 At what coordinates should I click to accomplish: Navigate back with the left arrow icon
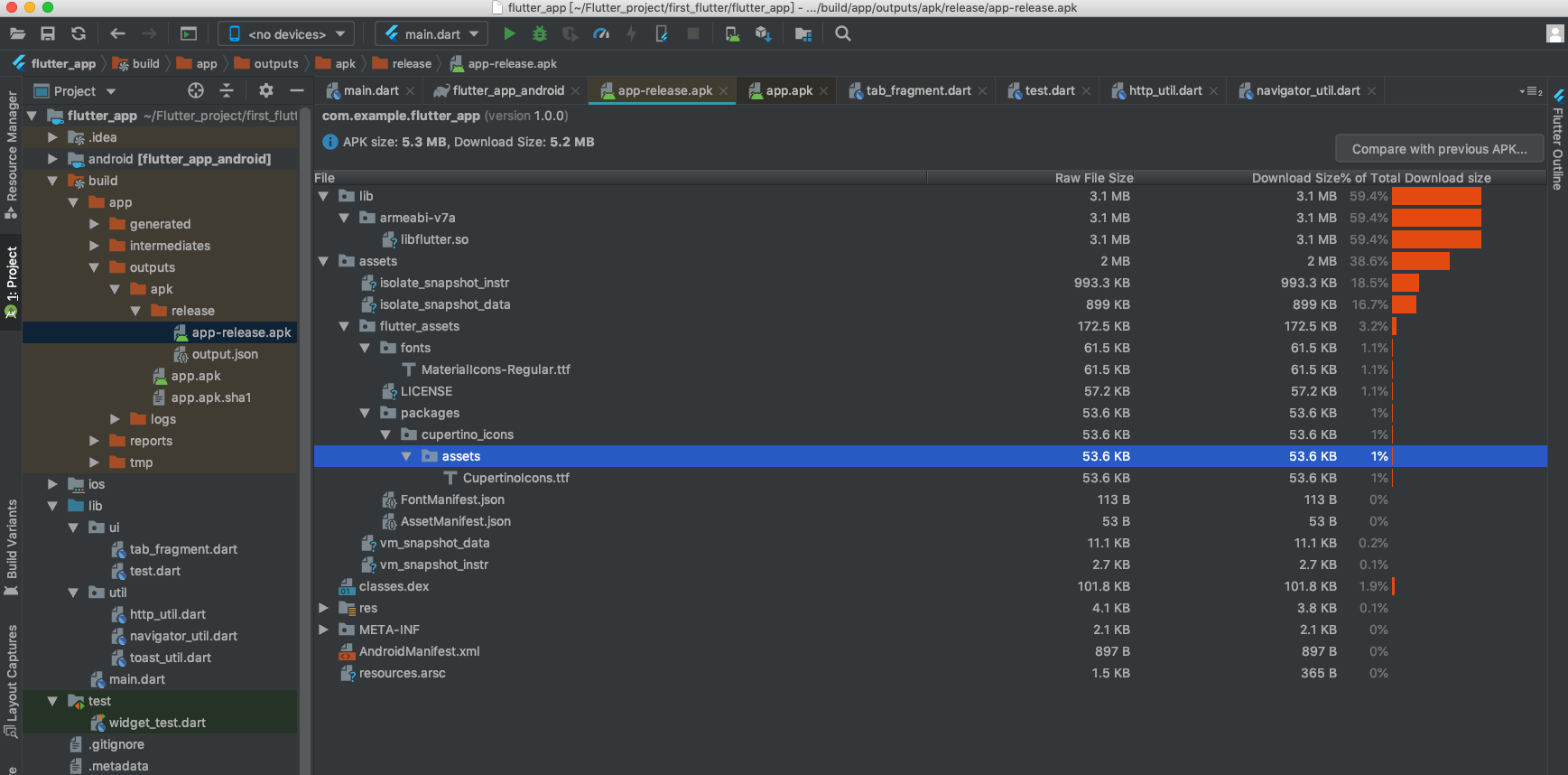[x=117, y=34]
